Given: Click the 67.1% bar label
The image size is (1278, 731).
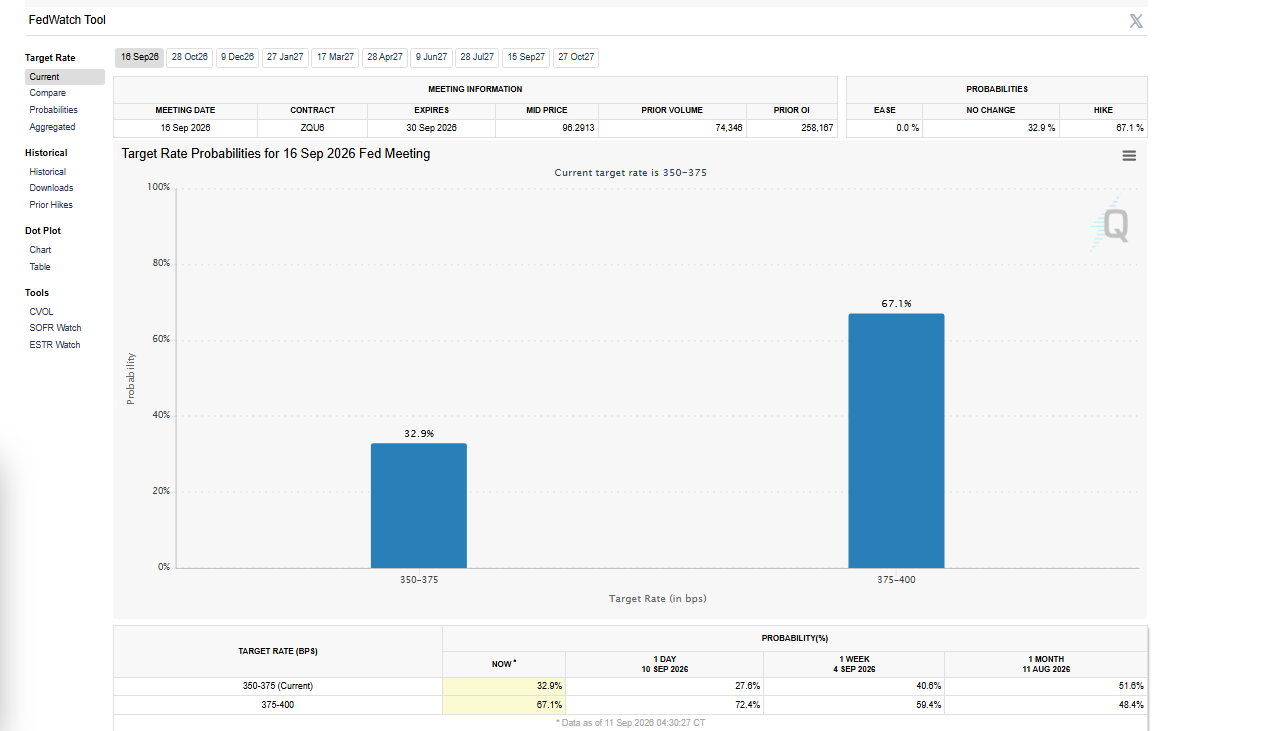Looking at the screenshot, I should coord(896,303).
